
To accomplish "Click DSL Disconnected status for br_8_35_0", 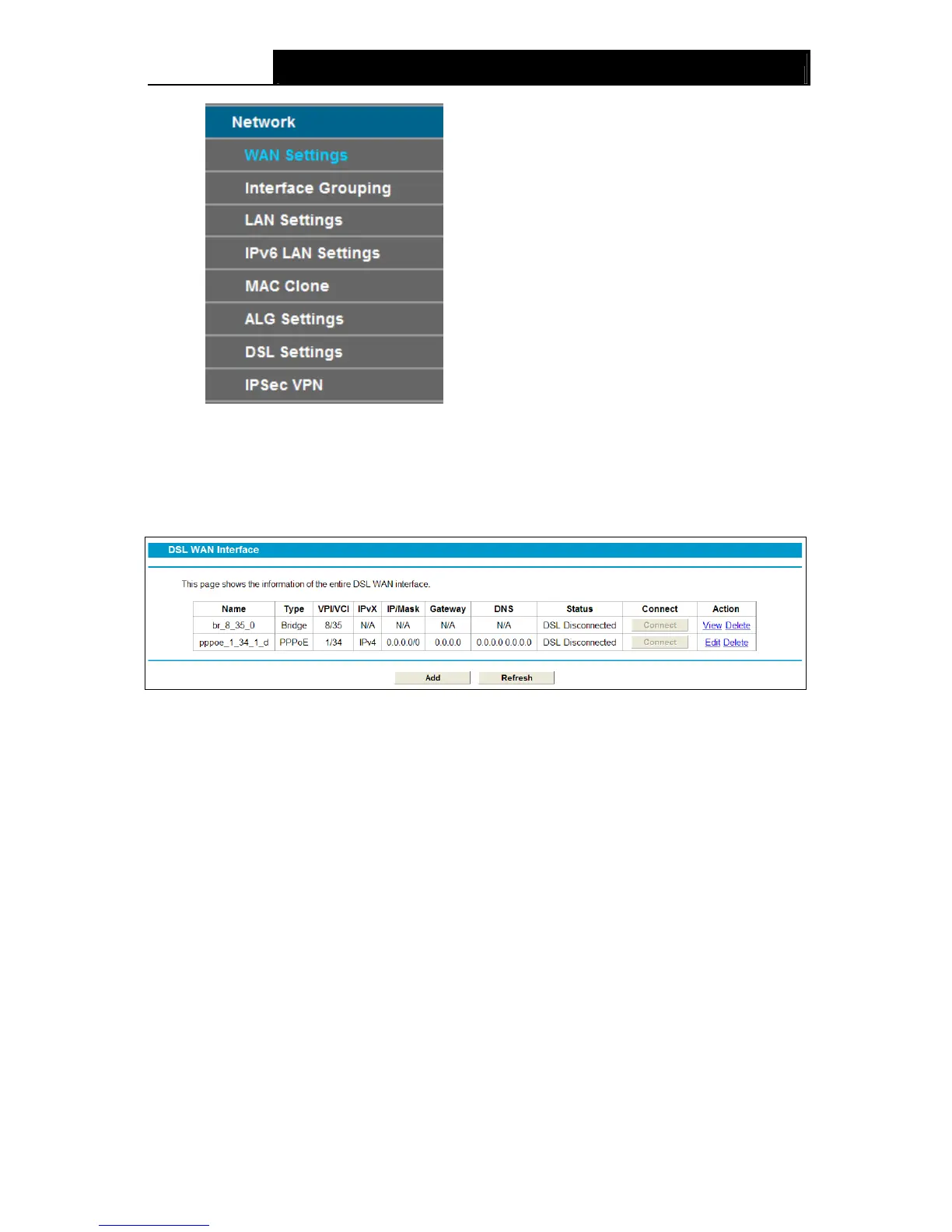I will [579, 625].
